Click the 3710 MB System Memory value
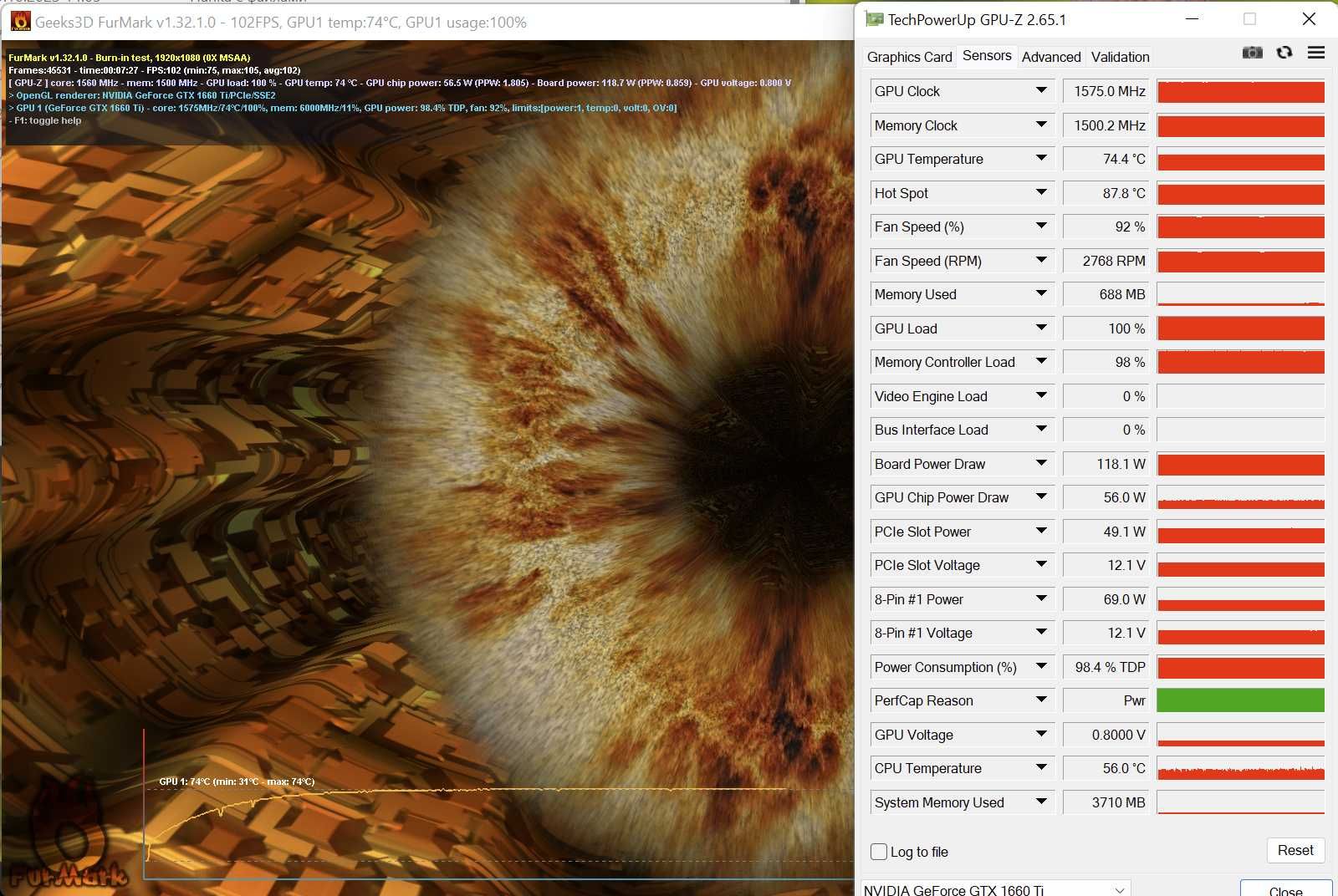1338x896 pixels. (x=1106, y=802)
